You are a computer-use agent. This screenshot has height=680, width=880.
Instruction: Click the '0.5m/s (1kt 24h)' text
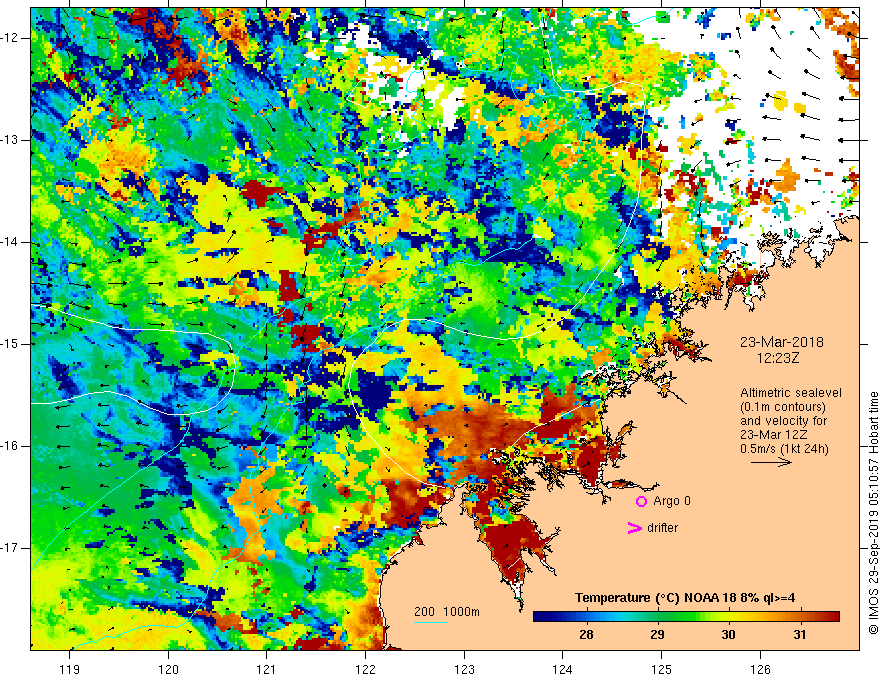pos(784,449)
